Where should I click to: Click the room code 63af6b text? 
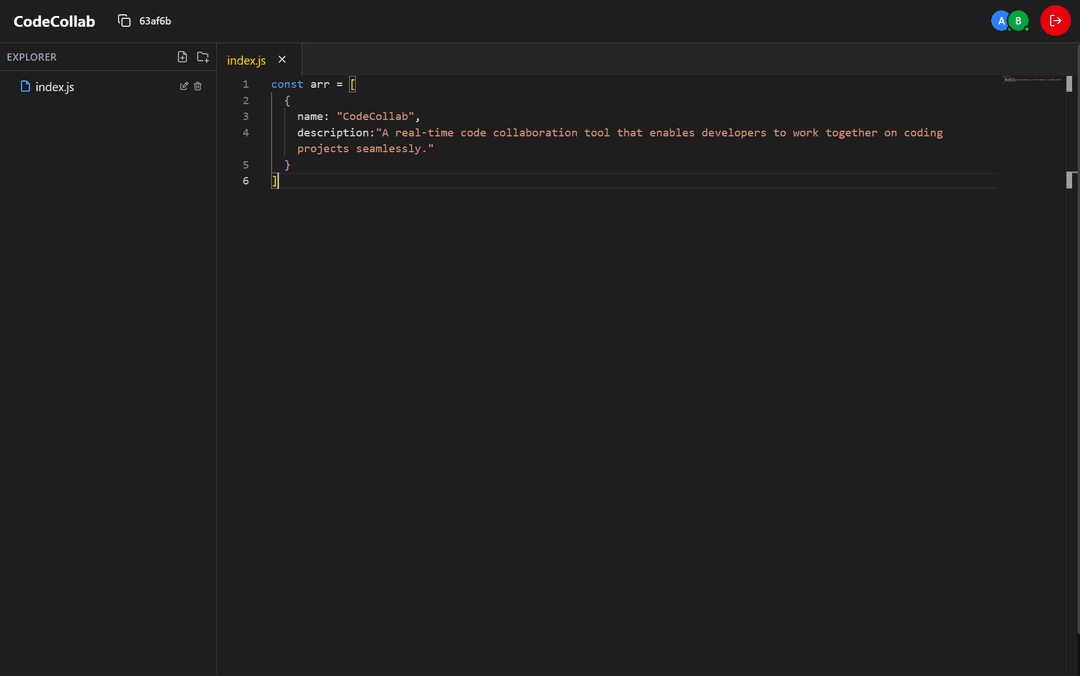[x=155, y=20]
